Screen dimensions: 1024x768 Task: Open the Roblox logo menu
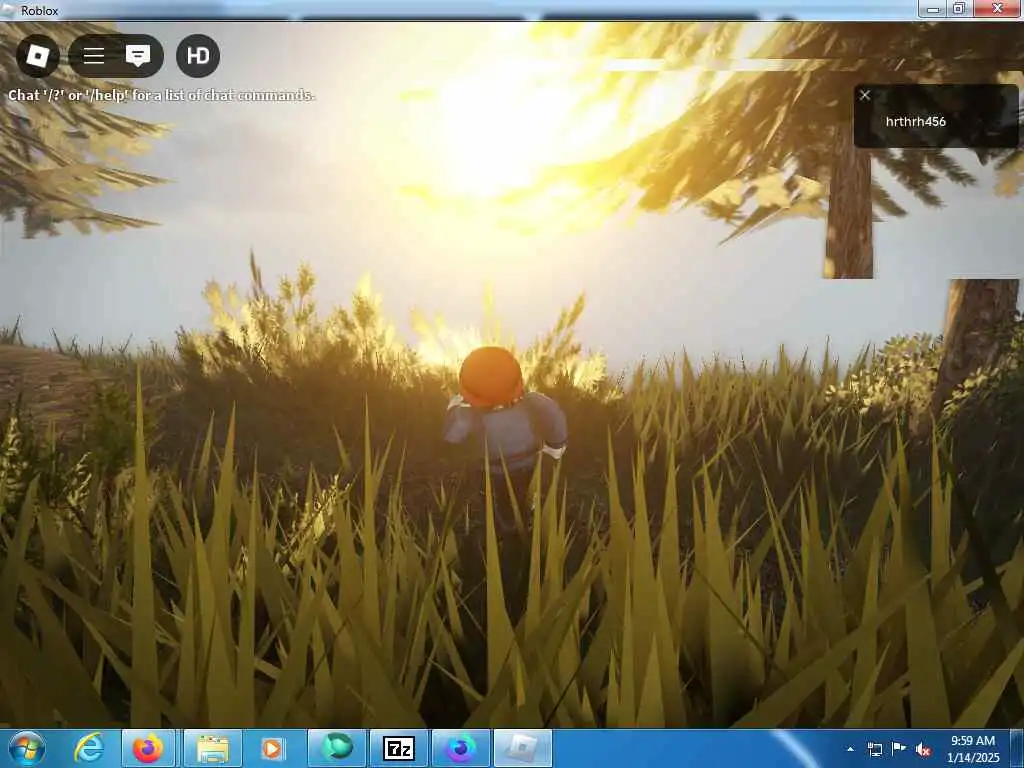coord(38,56)
